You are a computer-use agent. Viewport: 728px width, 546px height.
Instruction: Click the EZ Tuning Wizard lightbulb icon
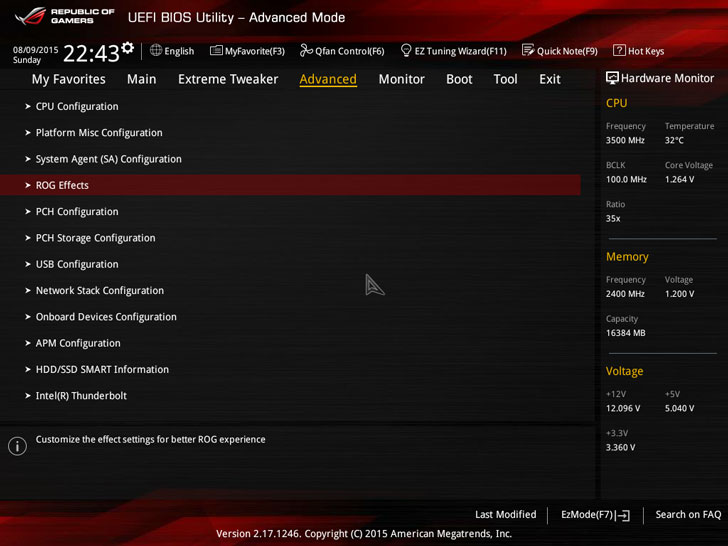(406, 50)
